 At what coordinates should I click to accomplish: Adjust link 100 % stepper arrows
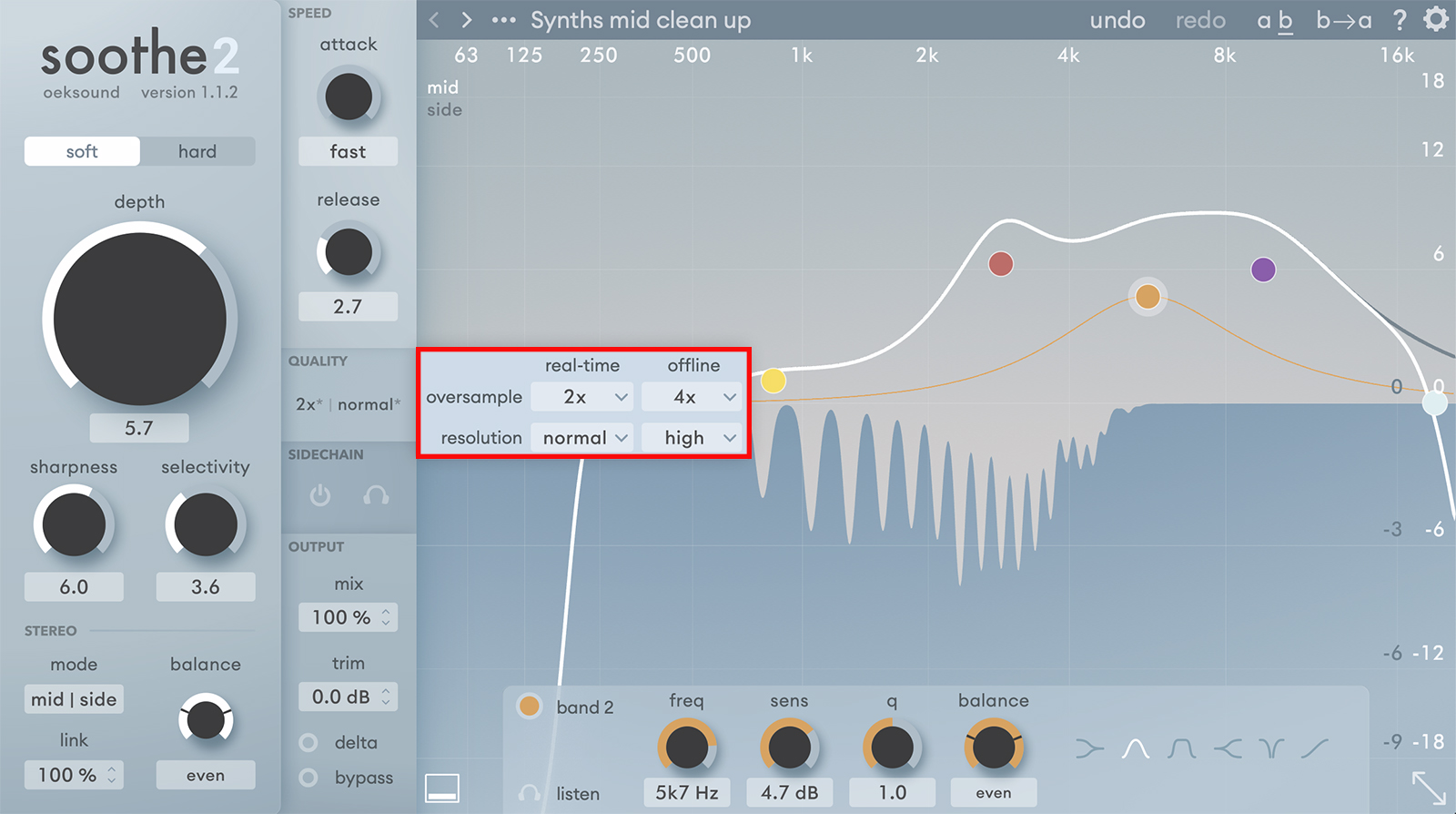(x=111, y=775)
